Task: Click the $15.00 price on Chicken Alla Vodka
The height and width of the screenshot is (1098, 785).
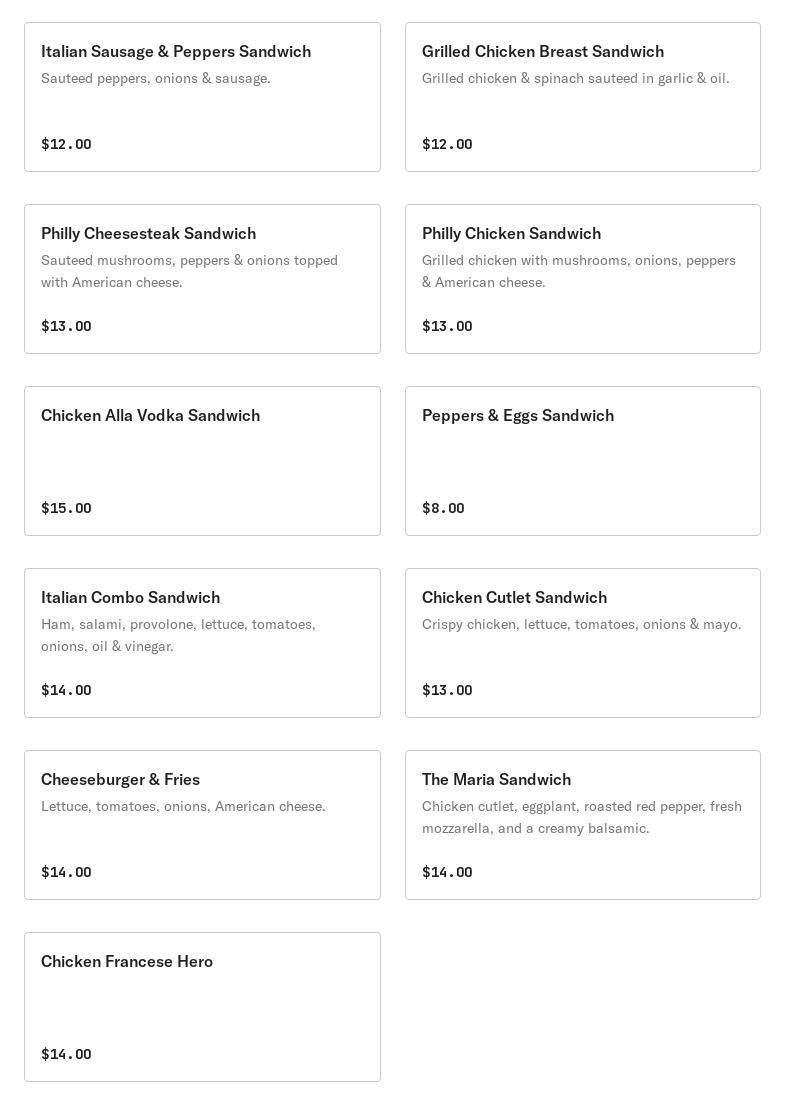Action: tap(66, 508)
